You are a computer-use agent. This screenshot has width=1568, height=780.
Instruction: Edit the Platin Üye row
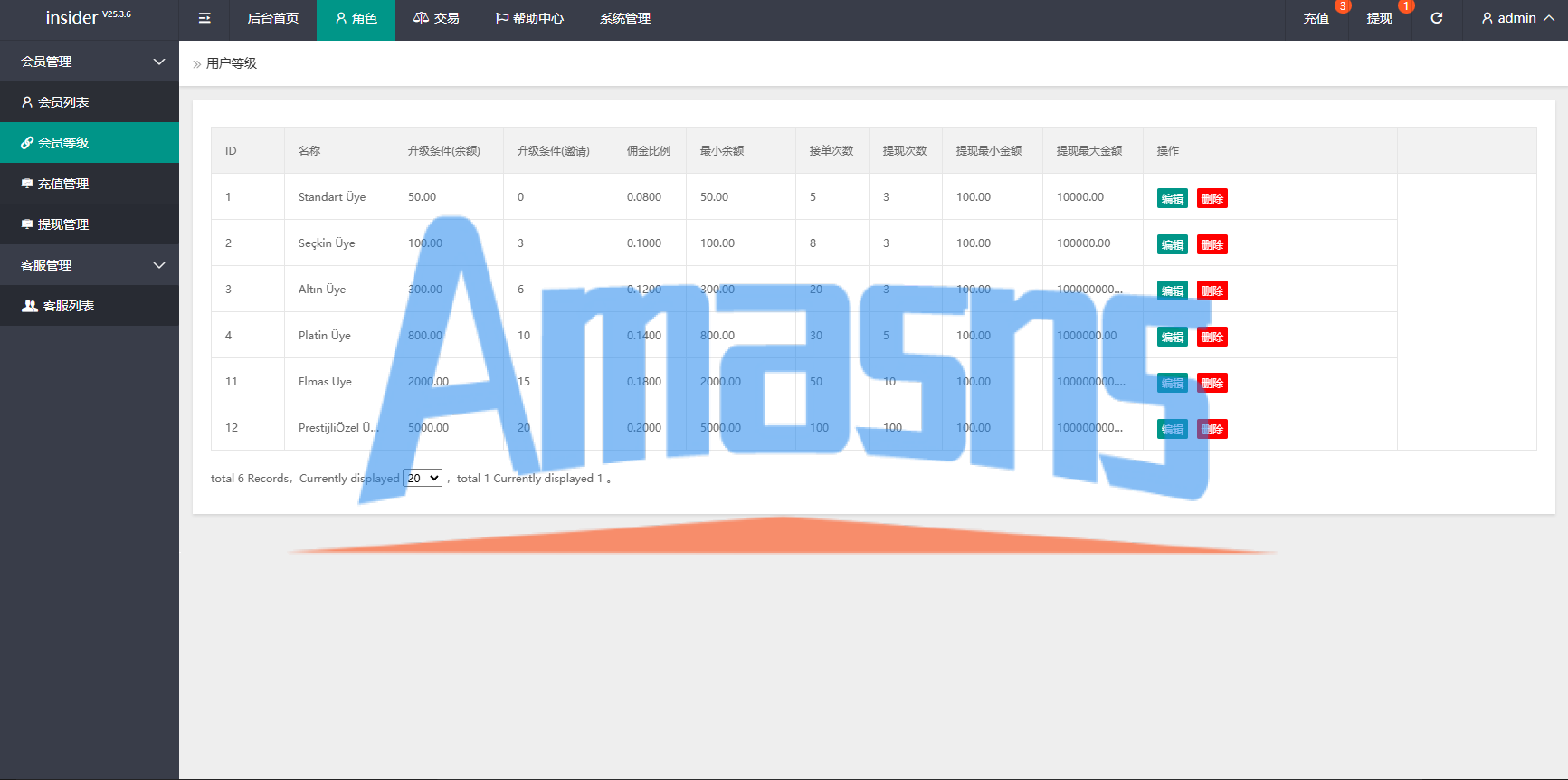point(1173,337)
